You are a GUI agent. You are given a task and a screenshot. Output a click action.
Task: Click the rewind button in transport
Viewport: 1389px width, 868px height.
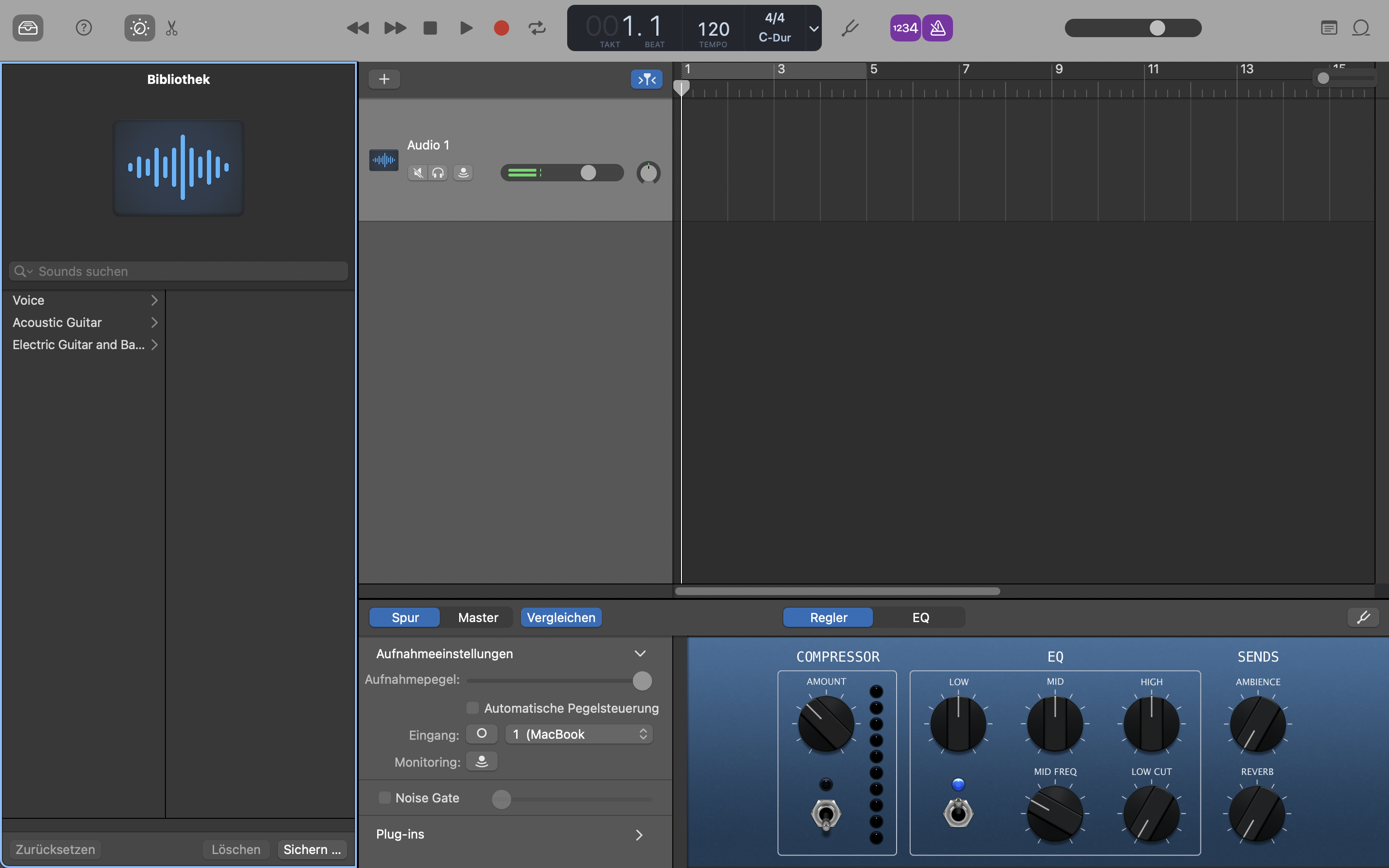(x=357, y=27)
